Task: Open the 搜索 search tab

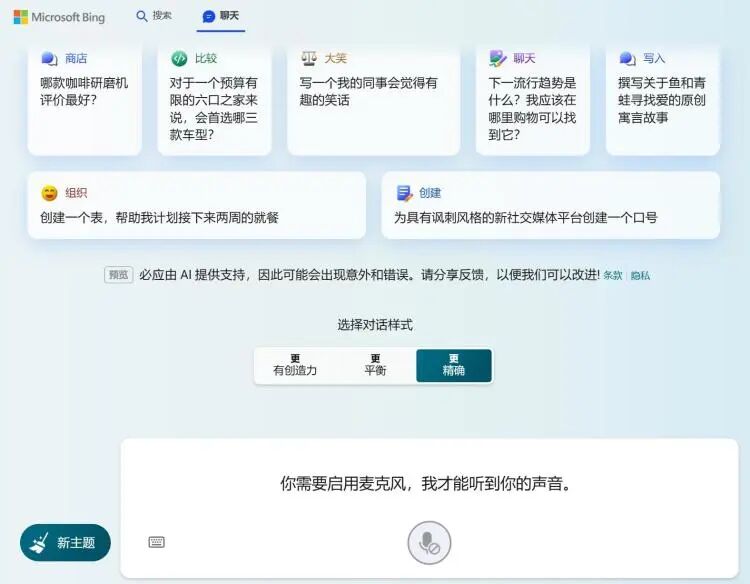Action: 154,16
